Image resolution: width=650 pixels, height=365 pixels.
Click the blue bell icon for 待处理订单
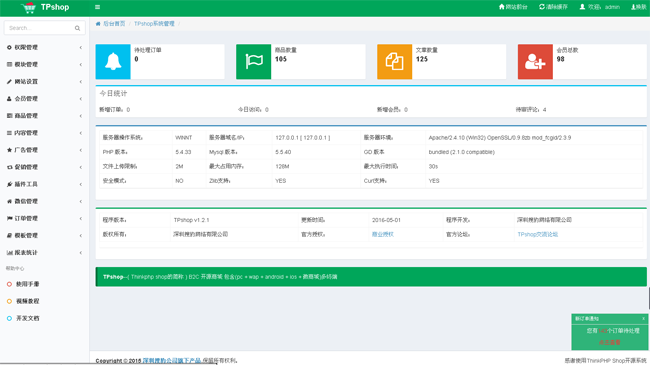click(x=113, y=61)
